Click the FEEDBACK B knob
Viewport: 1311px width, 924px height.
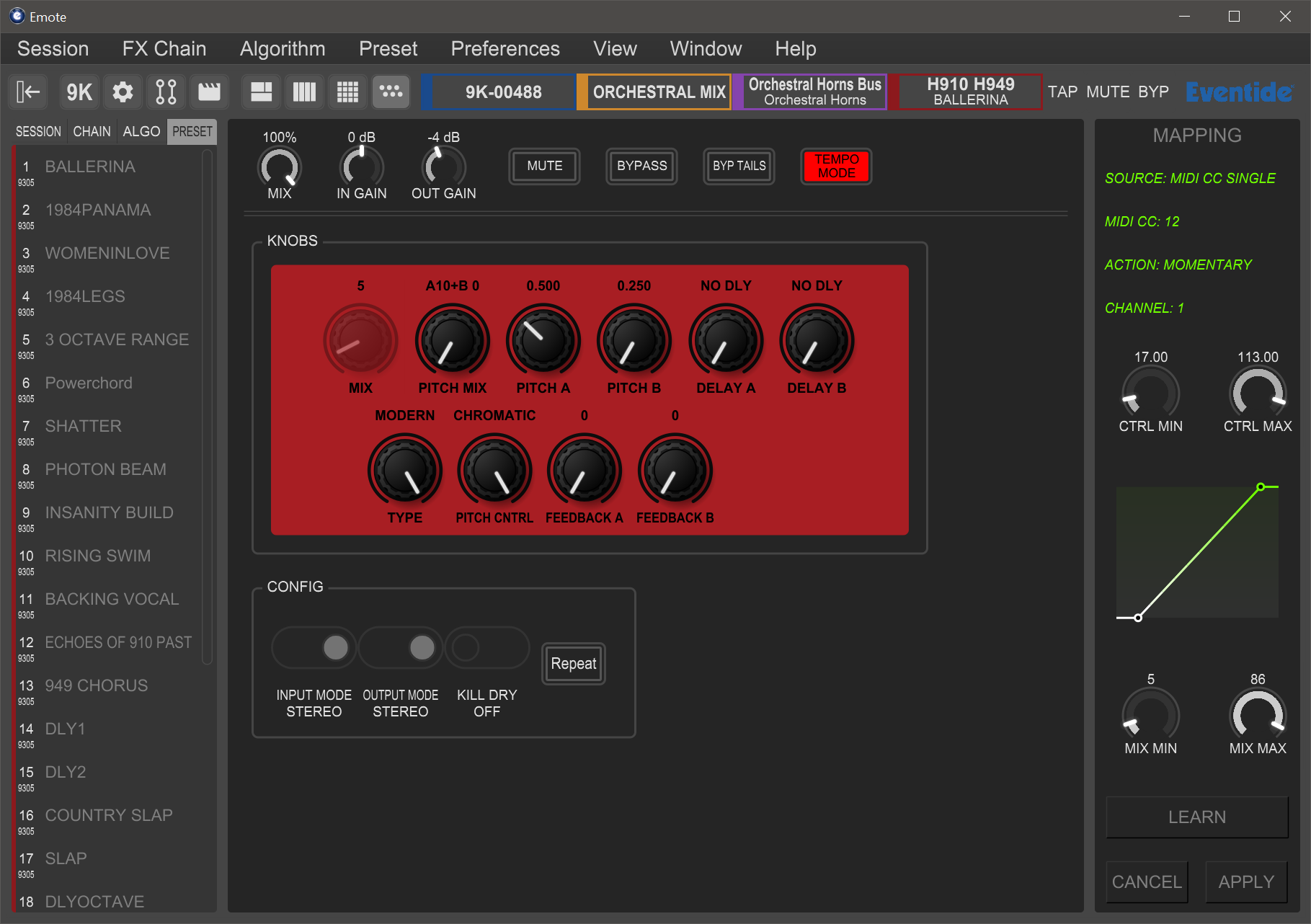(x=675, y=469)
